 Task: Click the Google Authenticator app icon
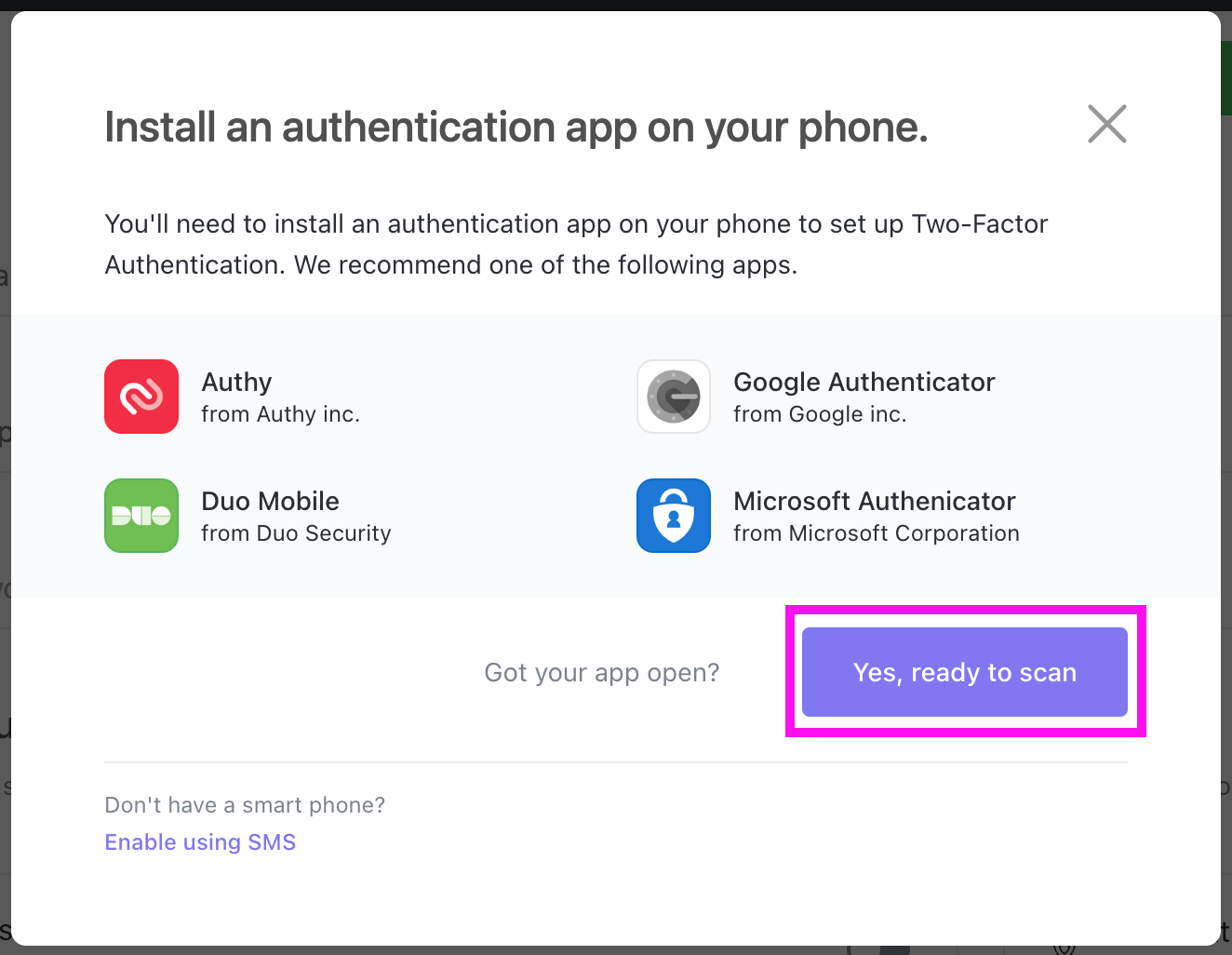674,397
